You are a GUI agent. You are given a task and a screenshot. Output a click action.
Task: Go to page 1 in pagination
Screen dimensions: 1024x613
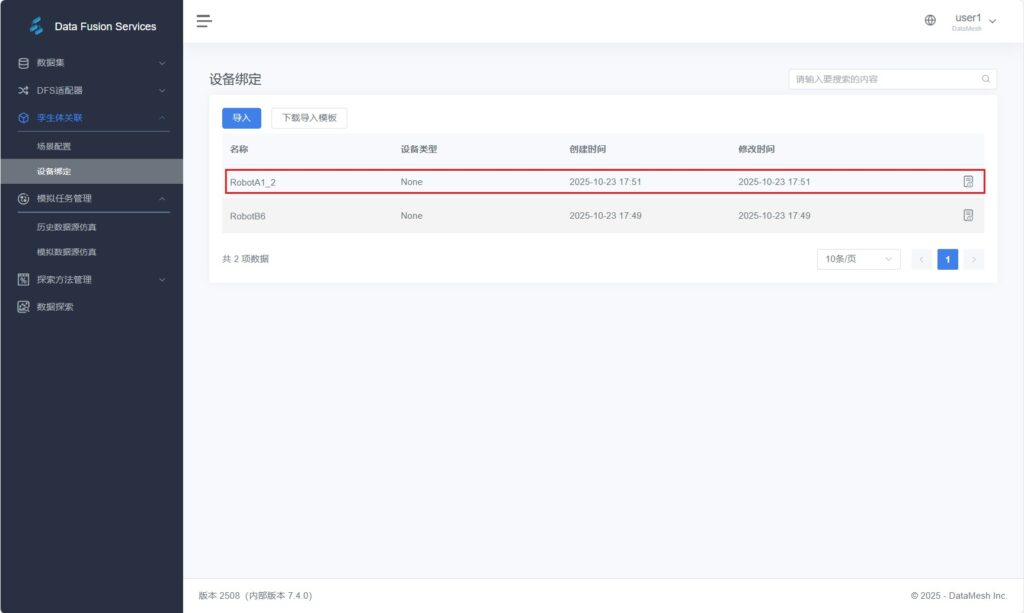pos(947,260)
